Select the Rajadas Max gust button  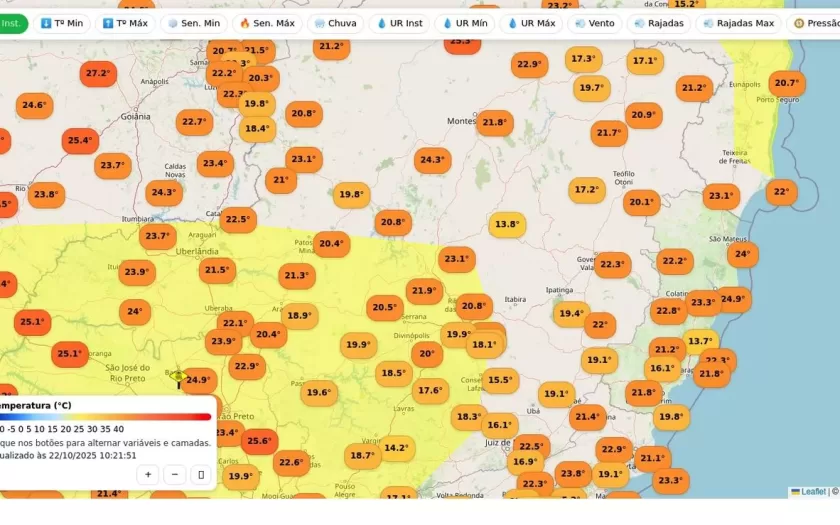point(738,23)
